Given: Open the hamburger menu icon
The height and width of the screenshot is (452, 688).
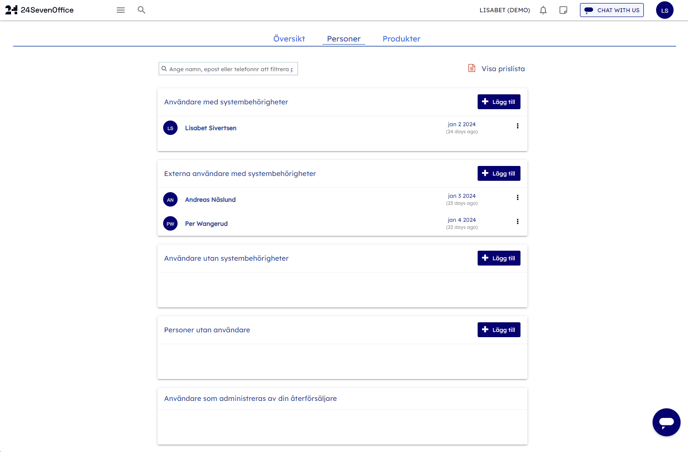Looking at the screenshot, I should pyautogui.click(x=121, y=10).
